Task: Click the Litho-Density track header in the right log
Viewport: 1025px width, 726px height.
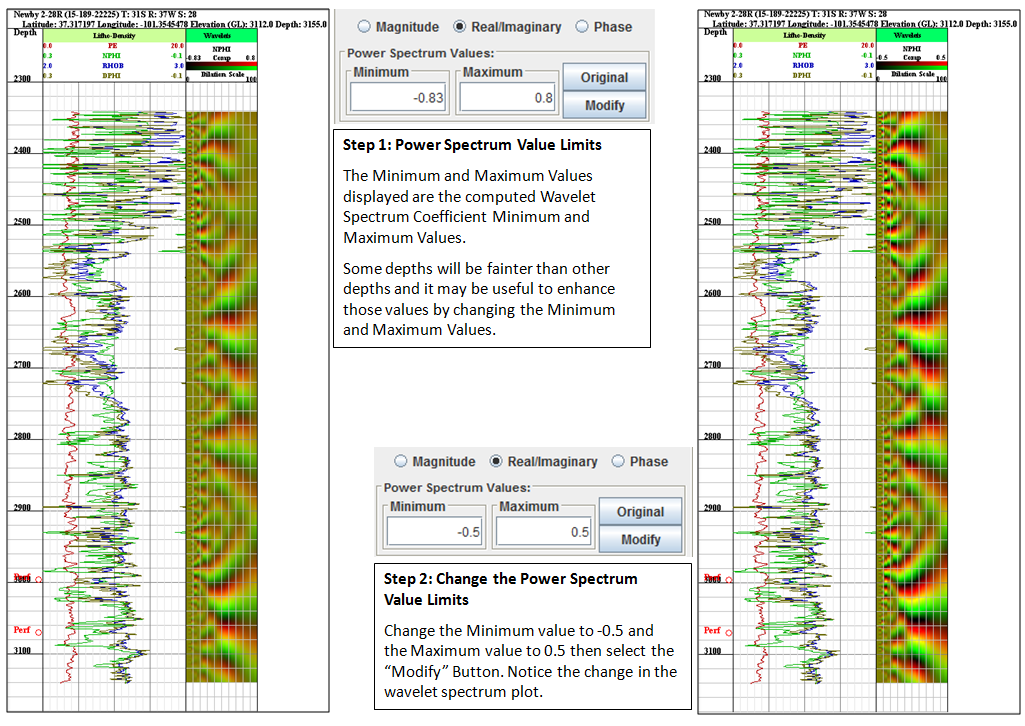Action: tap(803, 34)
